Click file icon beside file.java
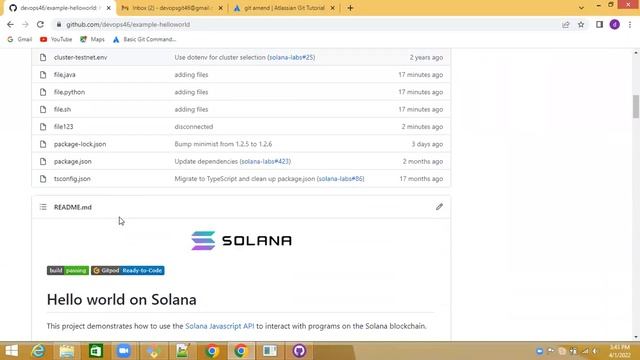This screenshot has height=360, width=640. click(43, 75)
